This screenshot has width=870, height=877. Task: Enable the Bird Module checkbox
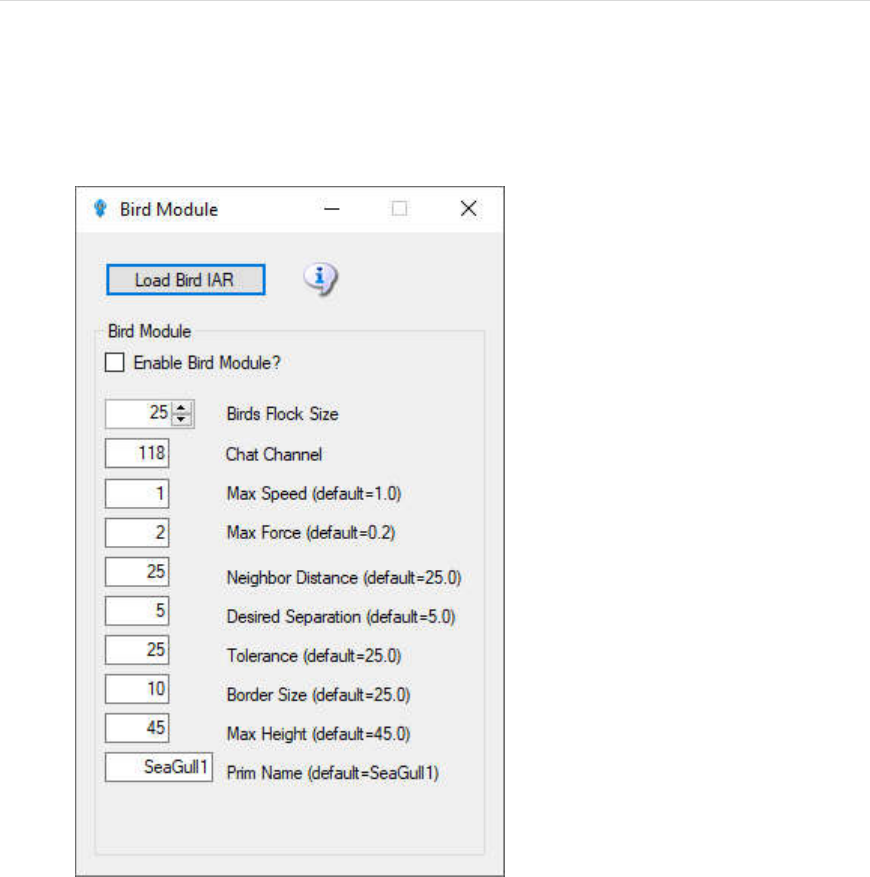pos(115,362)
